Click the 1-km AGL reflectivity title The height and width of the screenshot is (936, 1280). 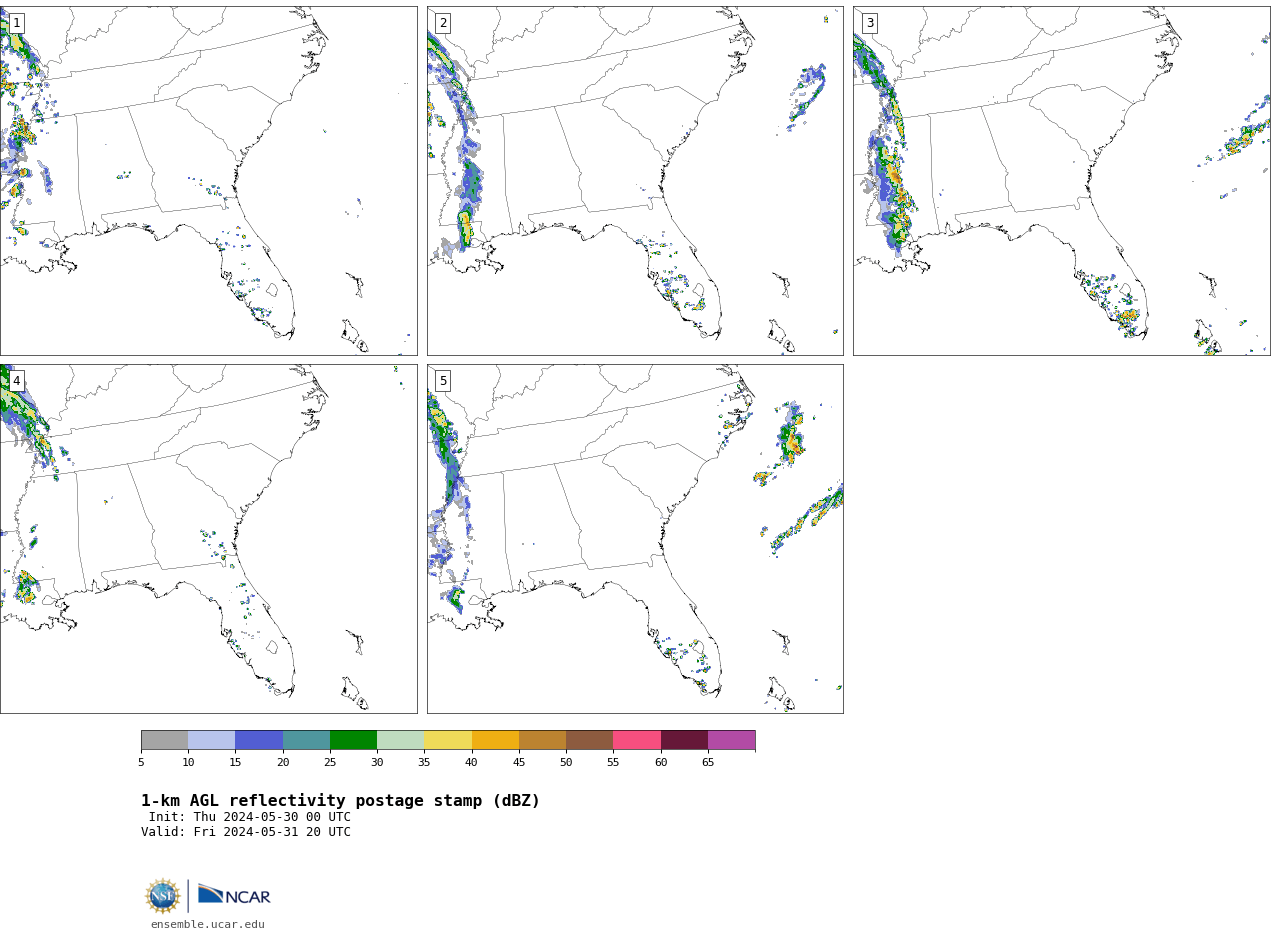point(340,801)
